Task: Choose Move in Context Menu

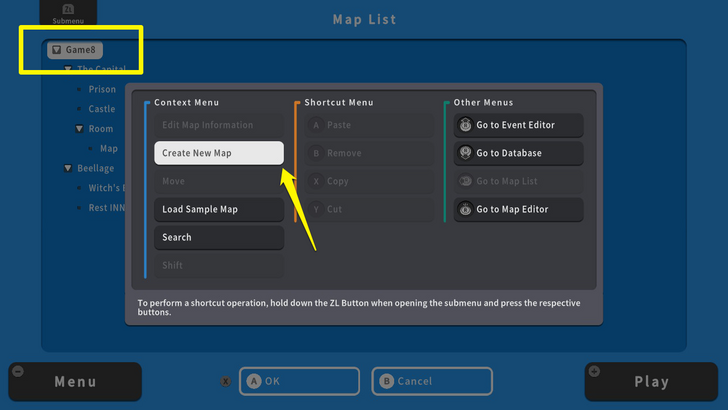Action: [219, 181]
